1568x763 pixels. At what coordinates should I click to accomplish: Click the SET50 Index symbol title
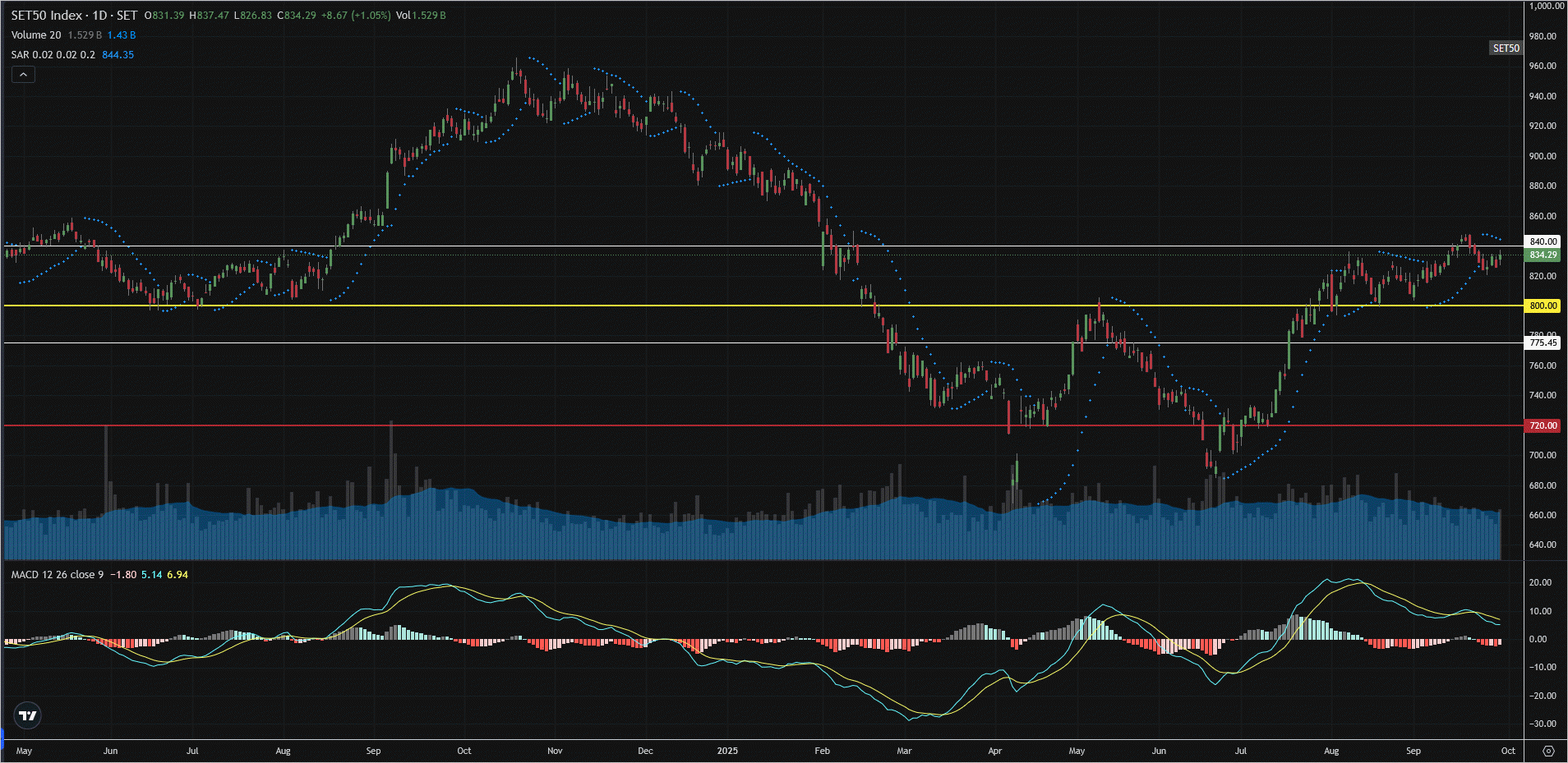(47, 16)
